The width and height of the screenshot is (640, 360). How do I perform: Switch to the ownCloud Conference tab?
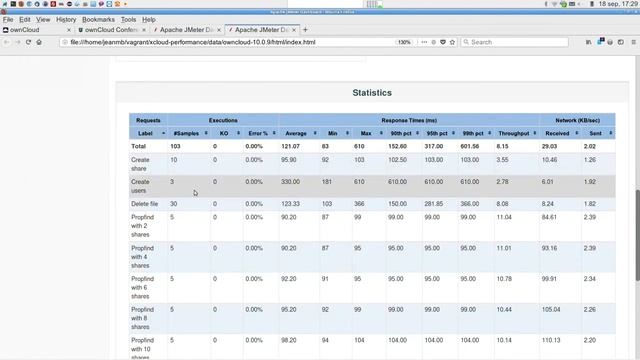point(111,30)
